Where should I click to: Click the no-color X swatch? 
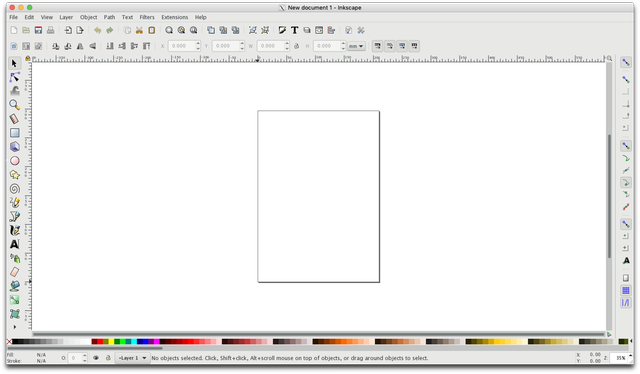coord(9,341)
